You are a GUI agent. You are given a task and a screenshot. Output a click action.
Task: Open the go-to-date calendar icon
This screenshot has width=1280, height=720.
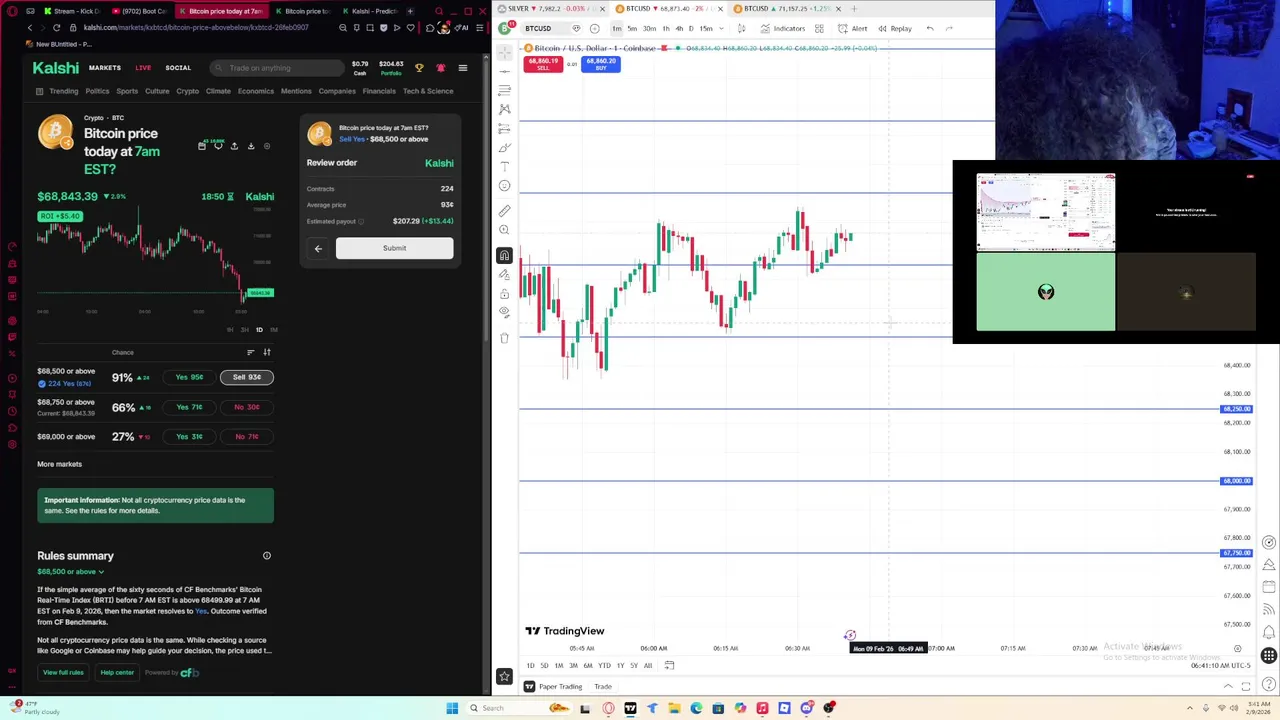coord(669,665)
